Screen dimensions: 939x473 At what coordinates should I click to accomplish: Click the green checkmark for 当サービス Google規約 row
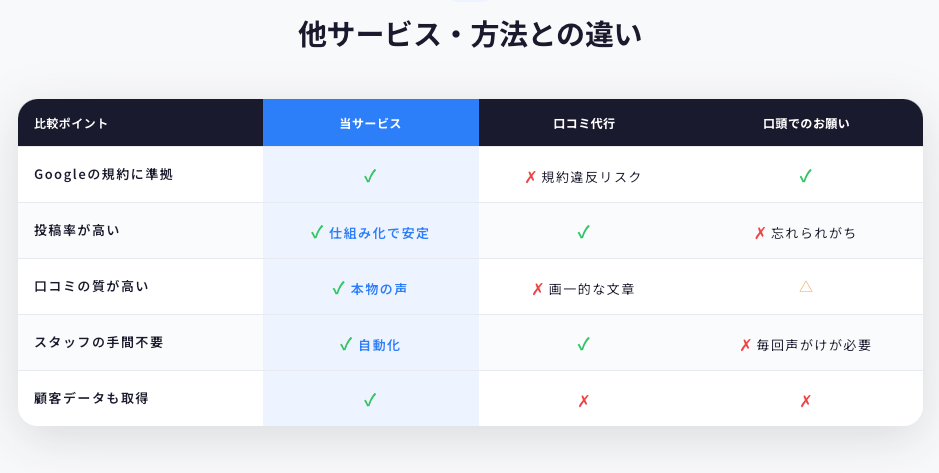(x=370, y=176)
